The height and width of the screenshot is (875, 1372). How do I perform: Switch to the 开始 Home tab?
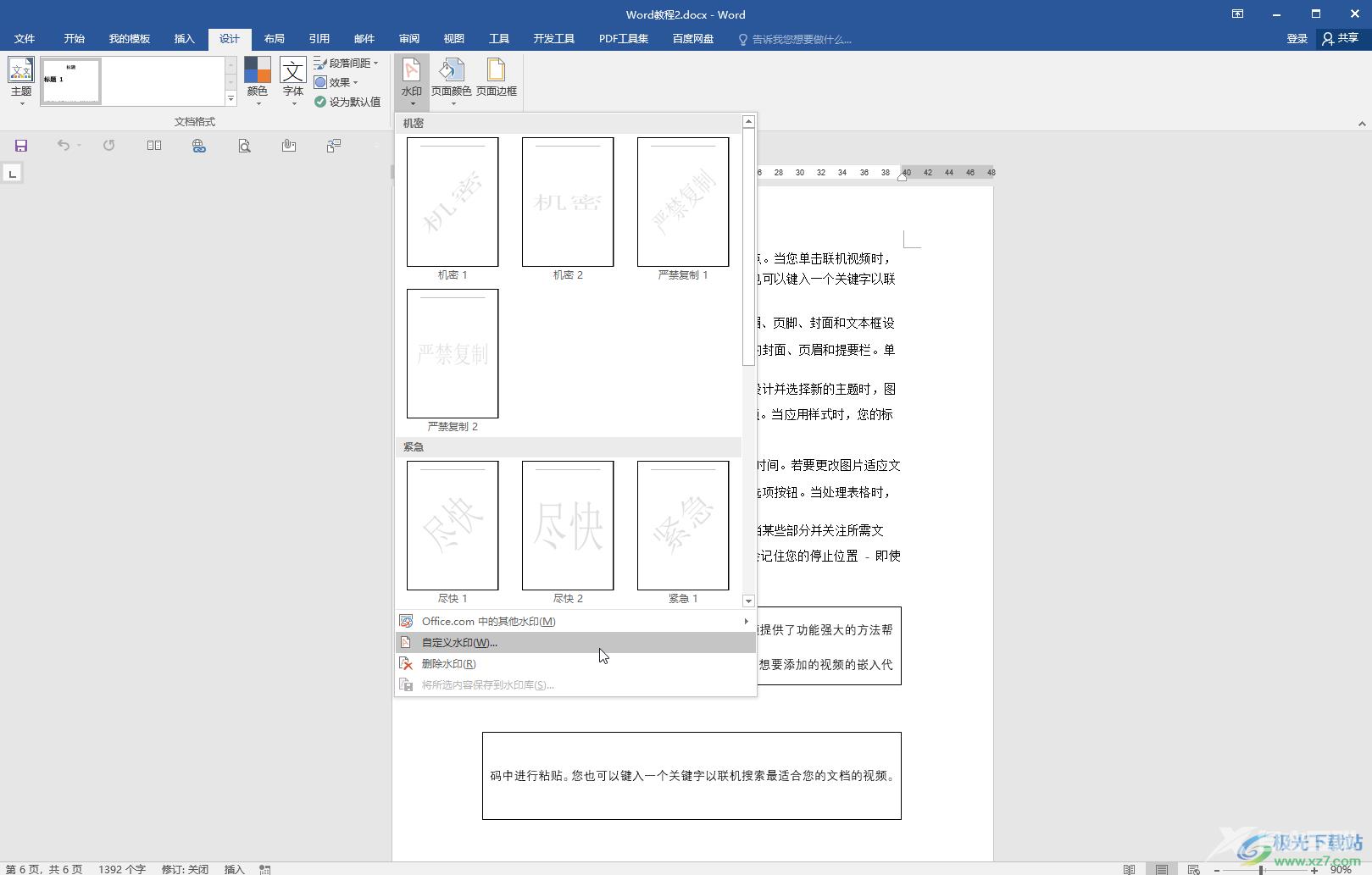point(74,38)
